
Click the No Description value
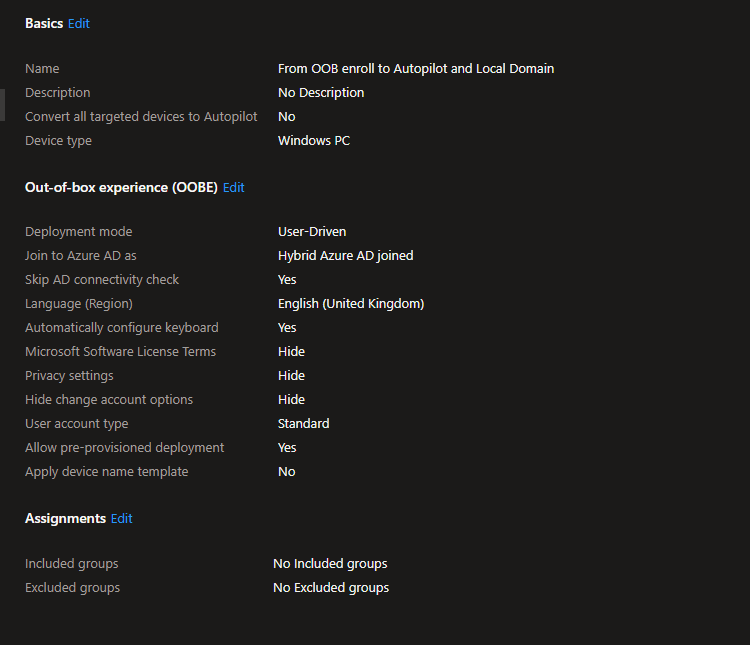click(321, 93)
